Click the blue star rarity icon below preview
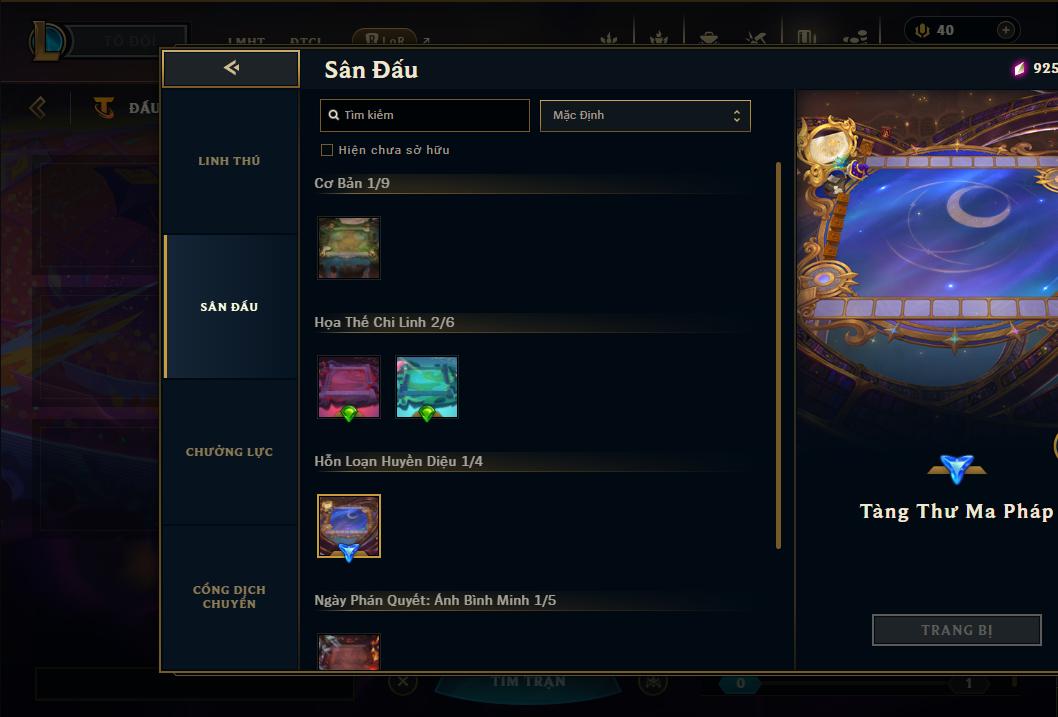This screenshot has height=717, width=1058. [x=957, y=469]
